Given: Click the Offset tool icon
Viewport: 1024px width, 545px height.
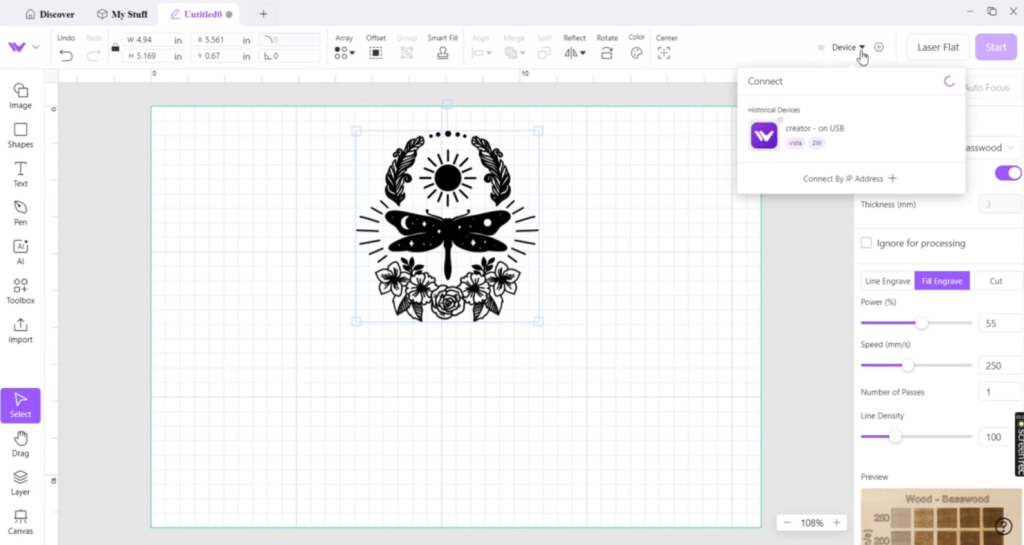Looking at the screenshot, I should tap(376, 52).
